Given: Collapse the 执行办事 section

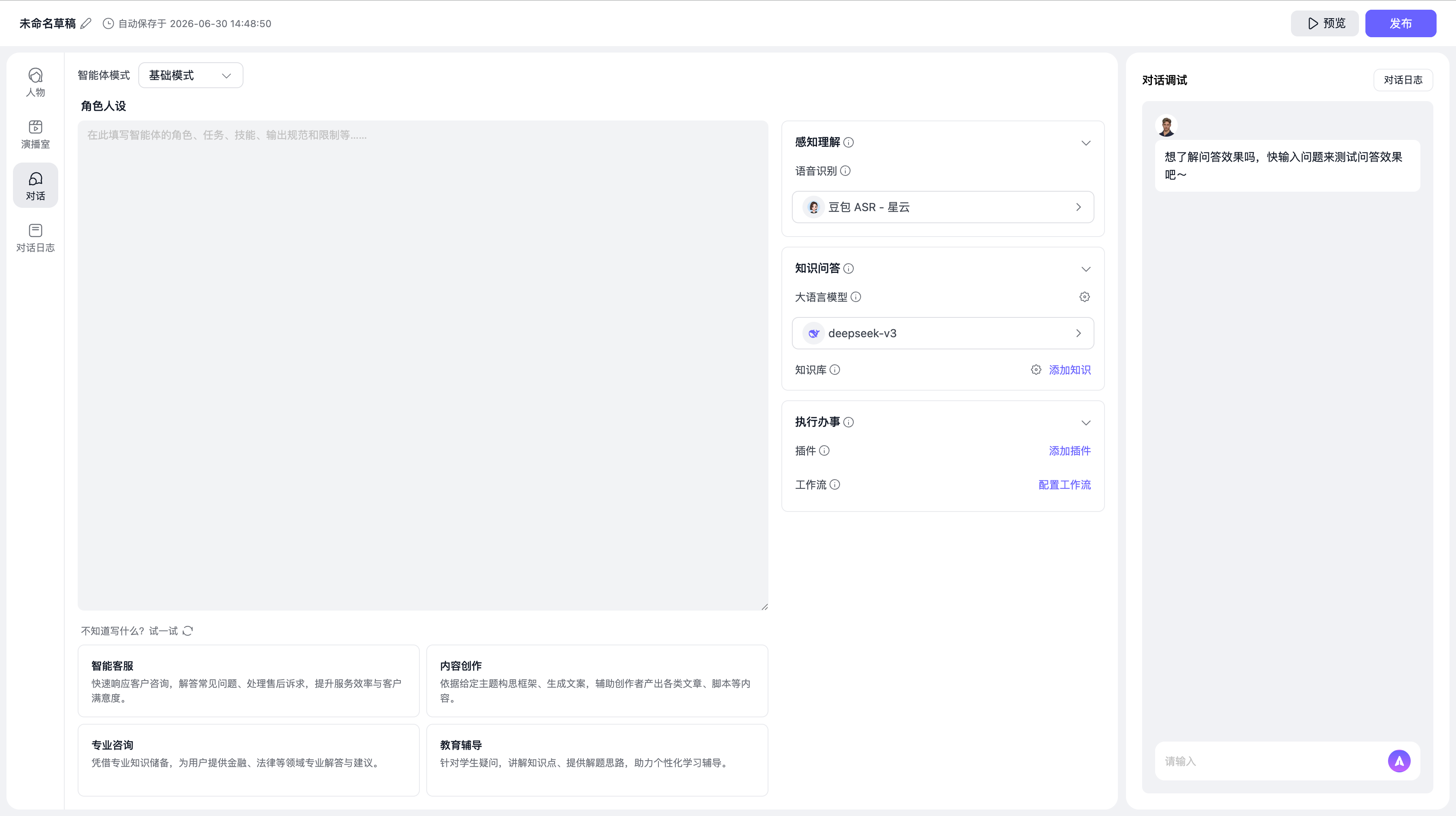Looking at the screenshot, I should pos(1086,423).
